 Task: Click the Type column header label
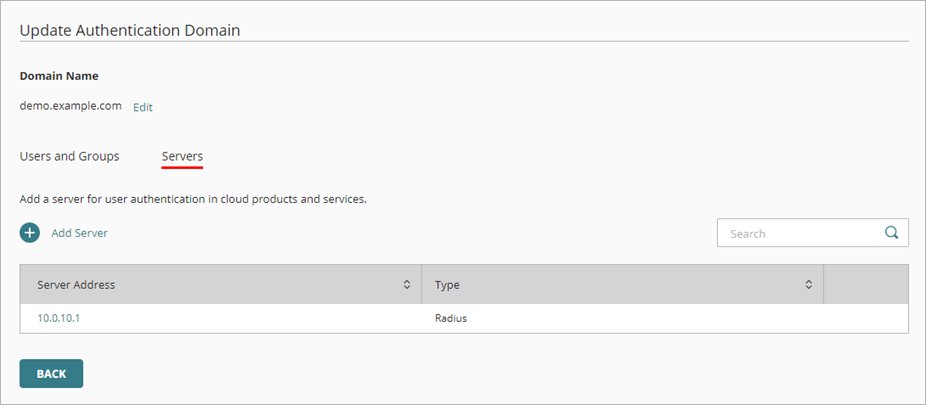pos(447,285)
